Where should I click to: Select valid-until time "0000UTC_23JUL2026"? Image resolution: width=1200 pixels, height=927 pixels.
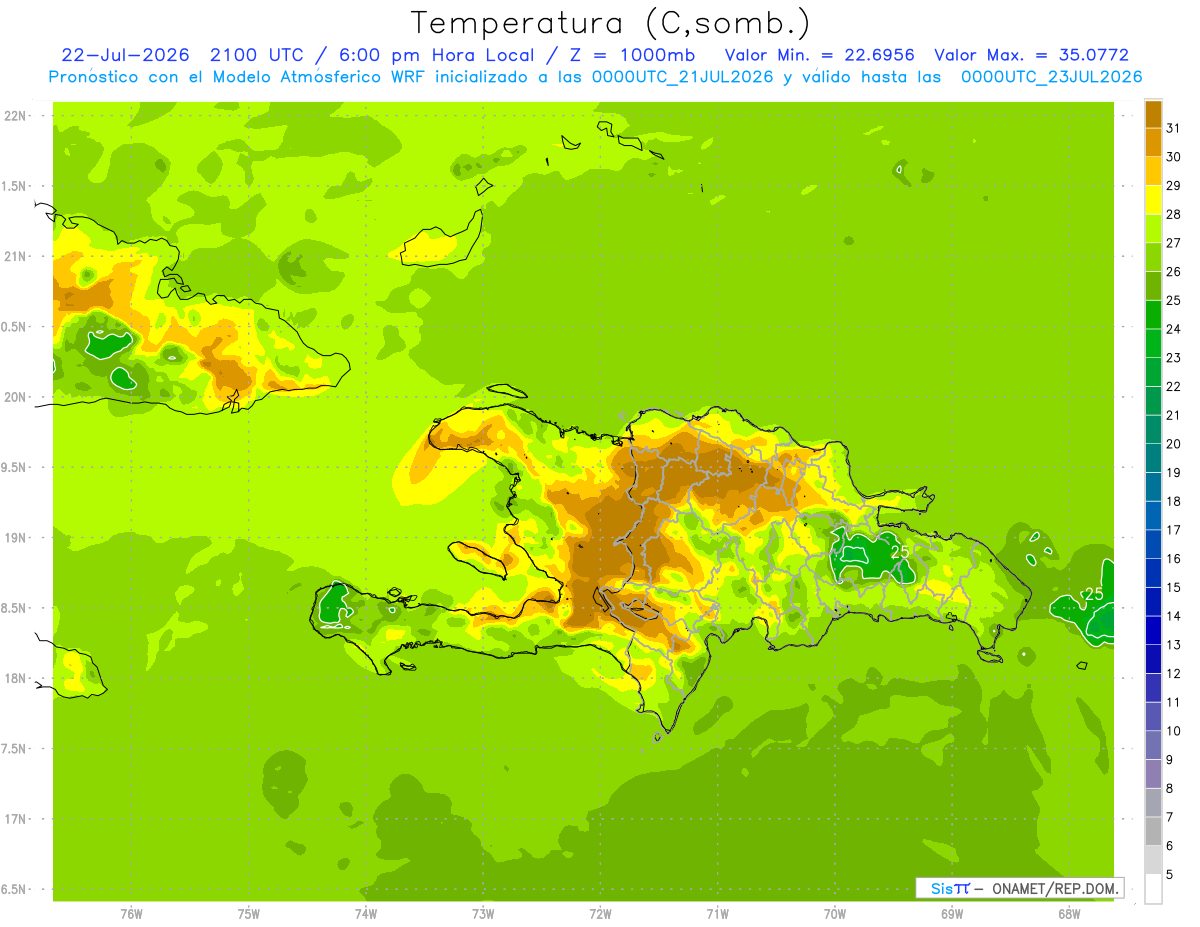tap(1052, 77)
